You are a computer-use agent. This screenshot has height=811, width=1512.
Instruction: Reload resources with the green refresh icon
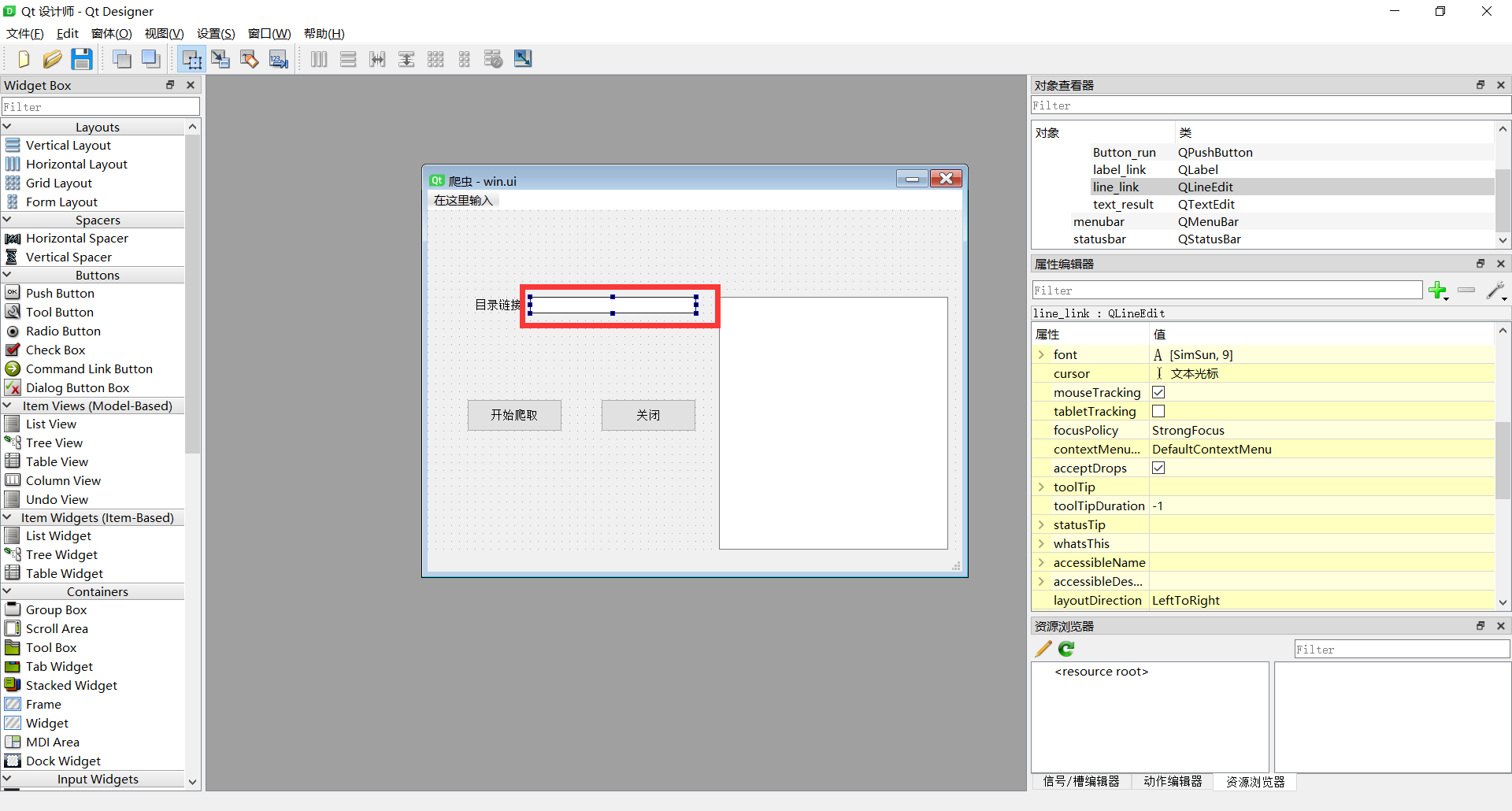[x=1066, y=649]
